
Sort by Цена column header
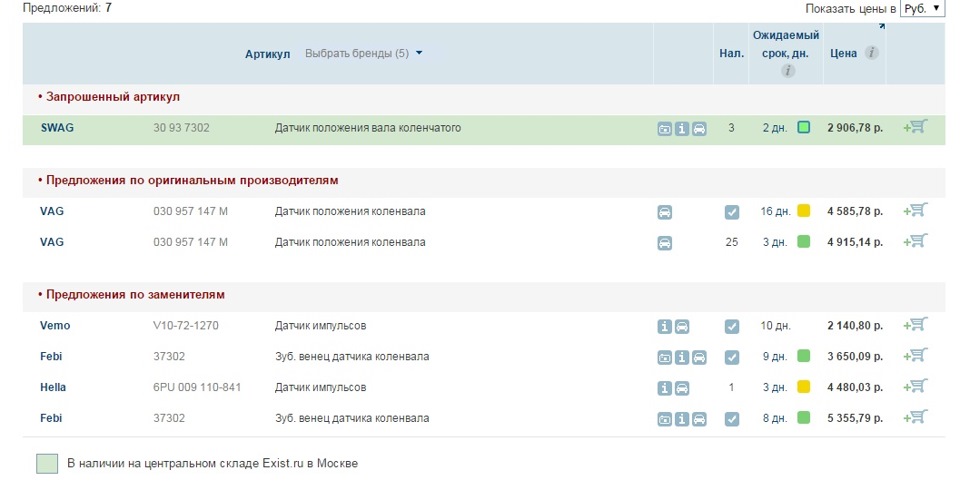[843, 53]
